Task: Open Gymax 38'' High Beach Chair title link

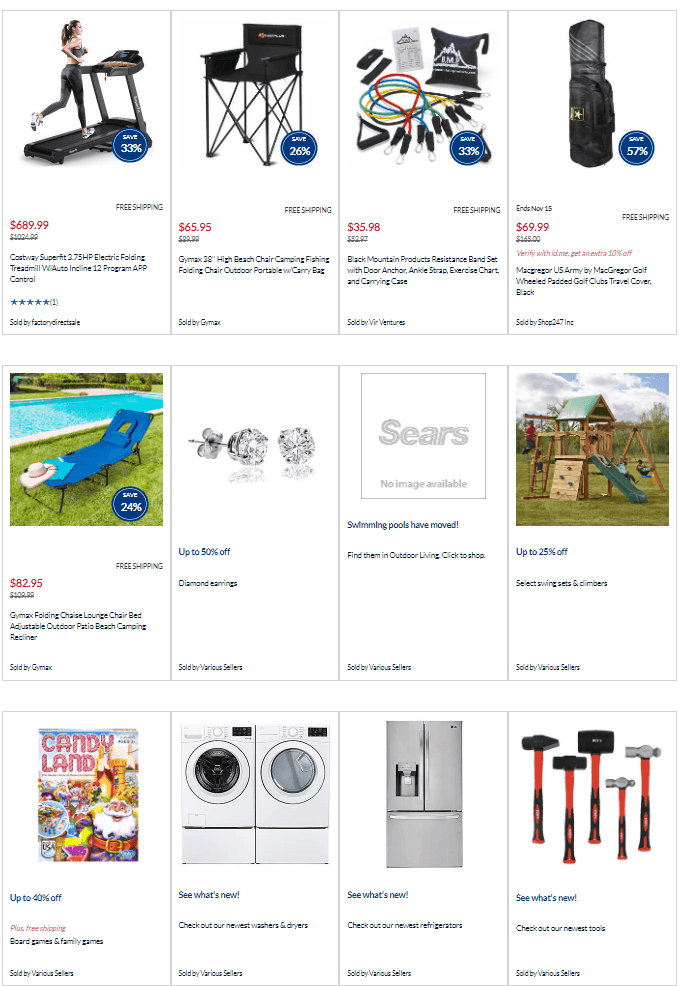Action: [253, 265]
